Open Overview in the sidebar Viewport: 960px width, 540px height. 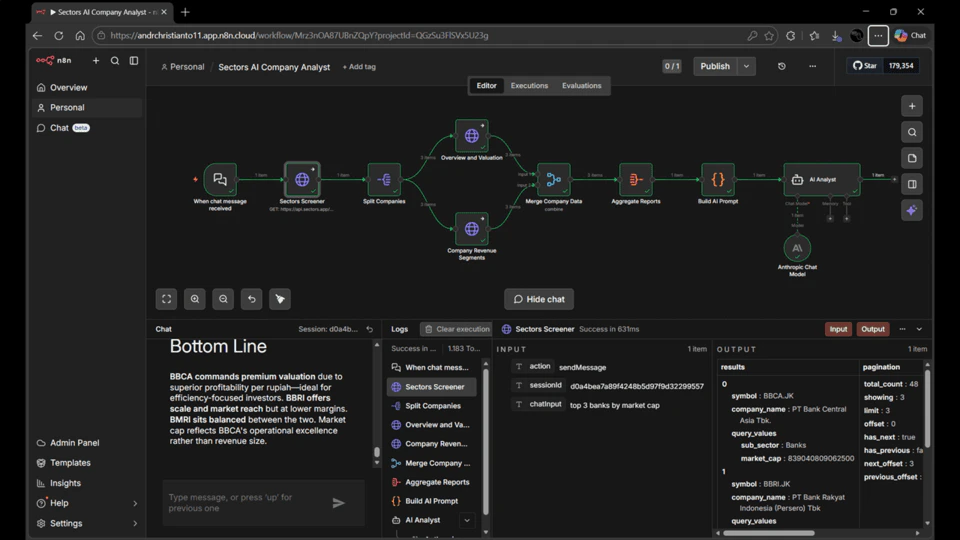86,88
